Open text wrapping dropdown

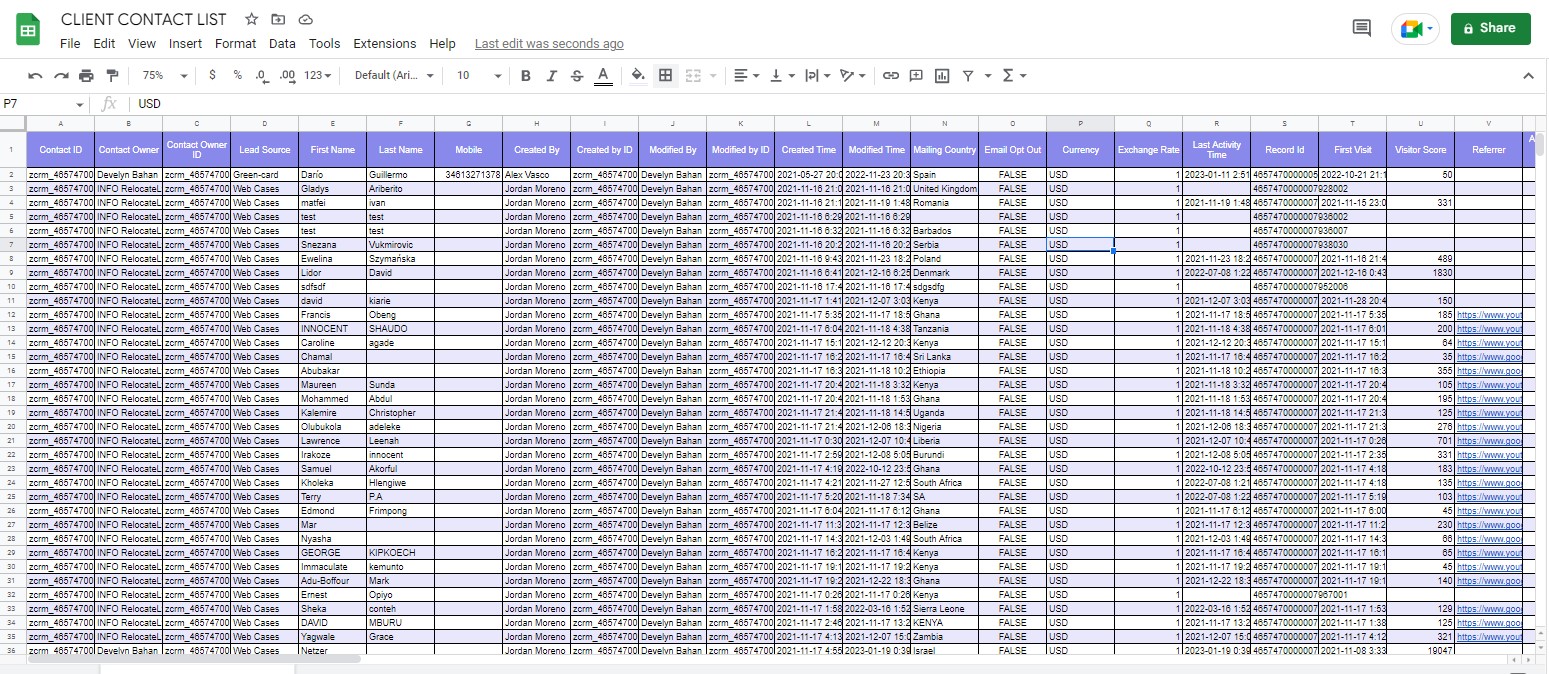click(817, 76)
